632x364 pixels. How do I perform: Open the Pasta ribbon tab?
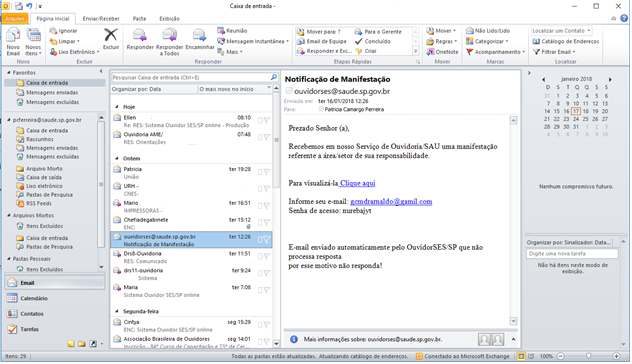coord(139,19)
